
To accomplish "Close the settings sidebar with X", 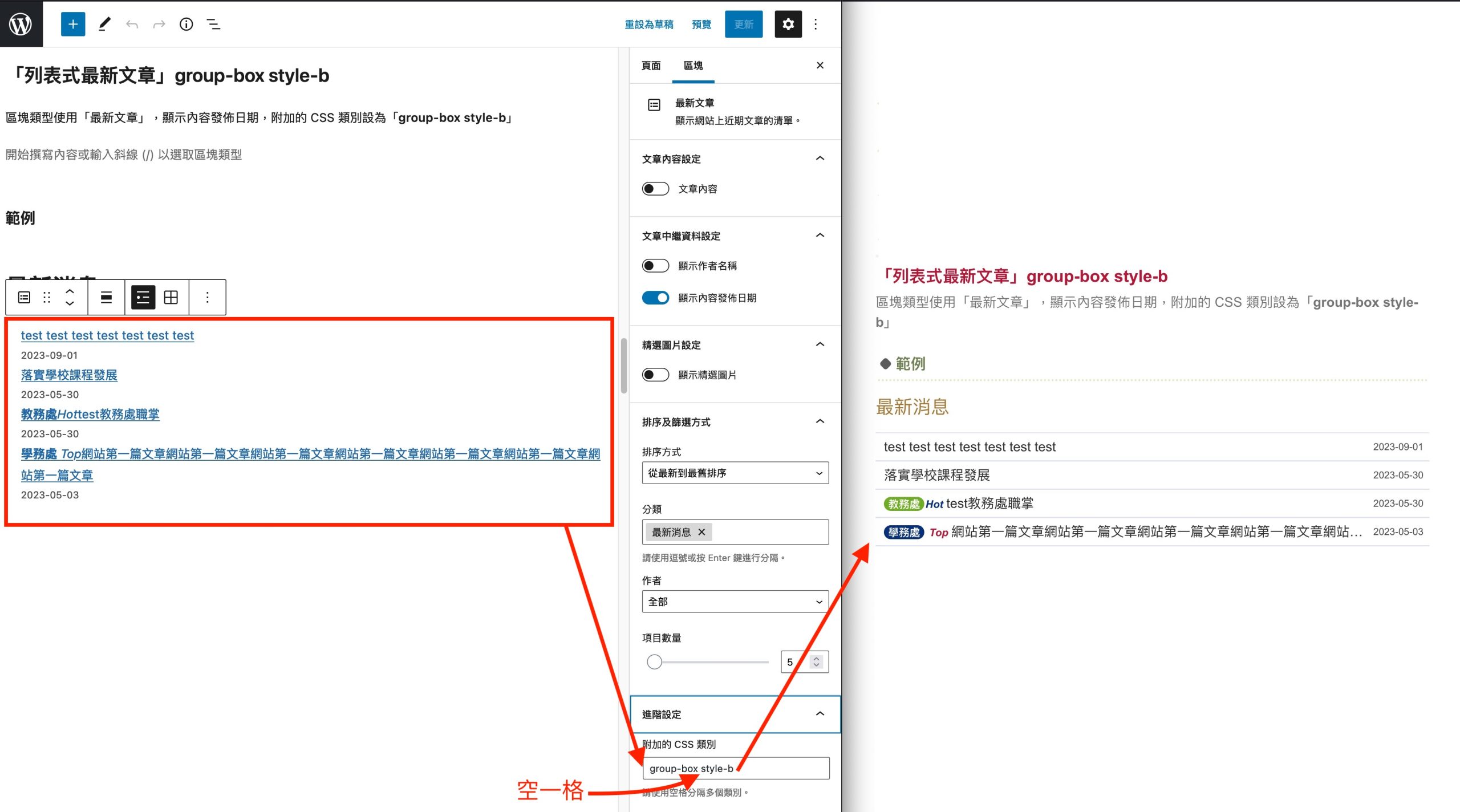I will (820, 65).
